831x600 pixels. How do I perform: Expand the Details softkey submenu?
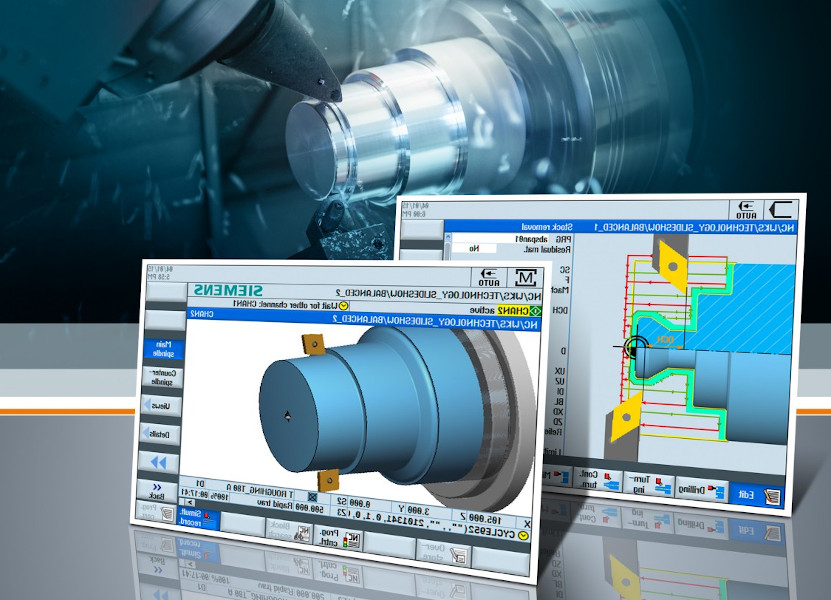(x=159, y=434)
